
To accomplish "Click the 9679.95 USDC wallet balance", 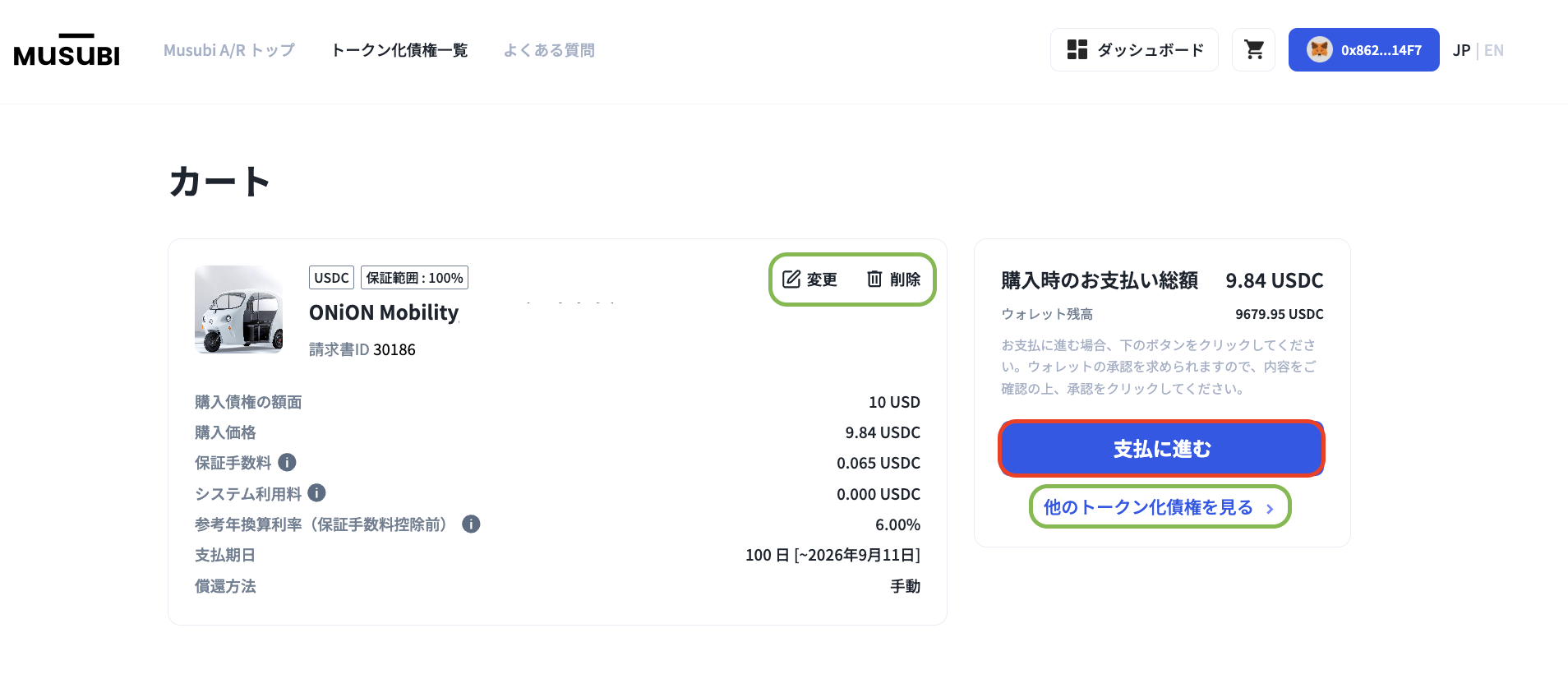I will pos(1280,314).
